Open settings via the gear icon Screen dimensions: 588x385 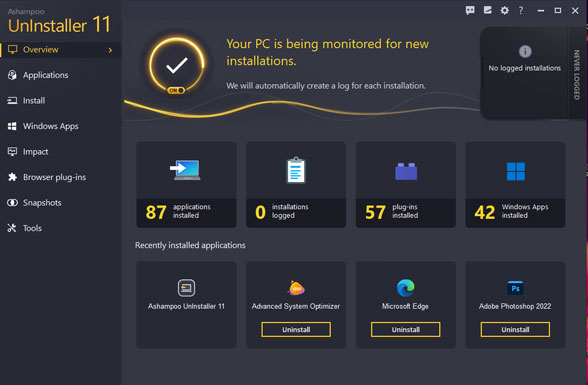tap(505, 10)
